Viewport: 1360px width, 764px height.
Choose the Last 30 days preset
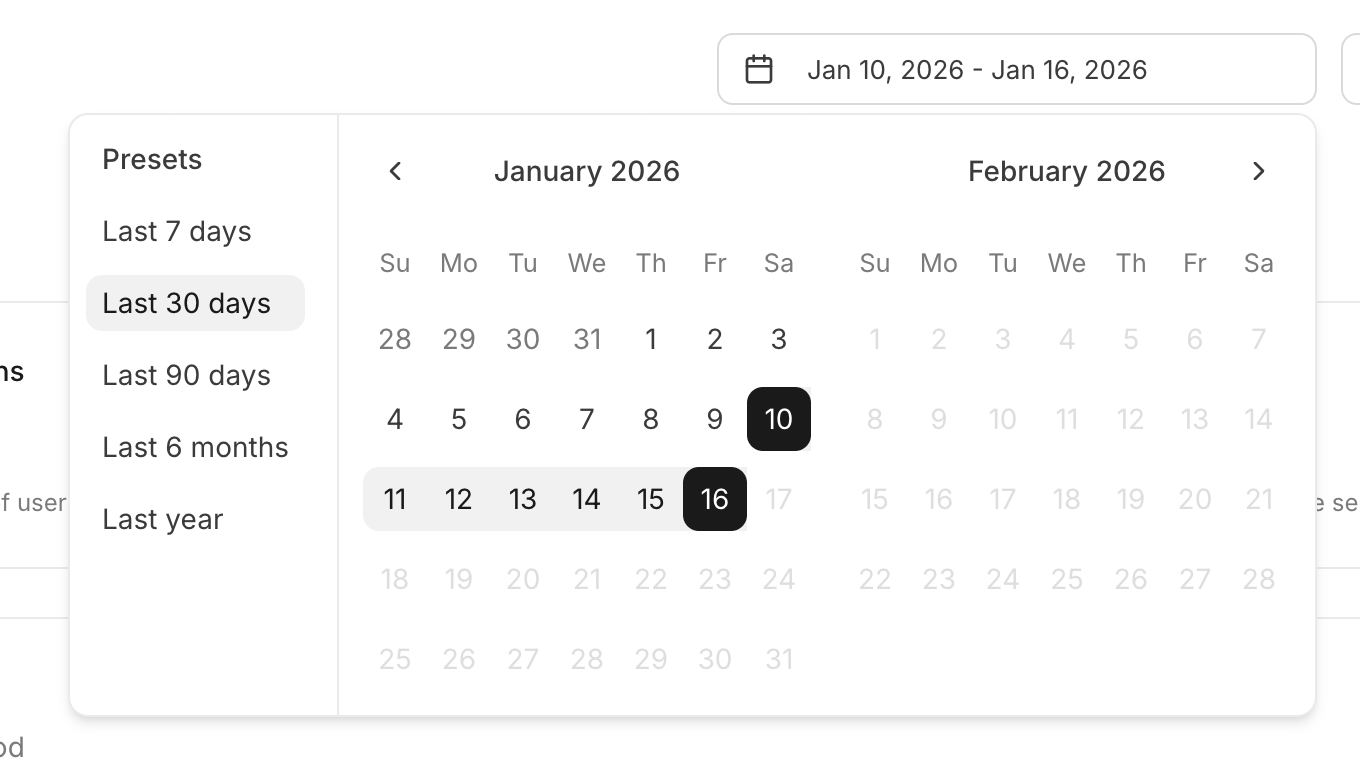coord(187,303)
